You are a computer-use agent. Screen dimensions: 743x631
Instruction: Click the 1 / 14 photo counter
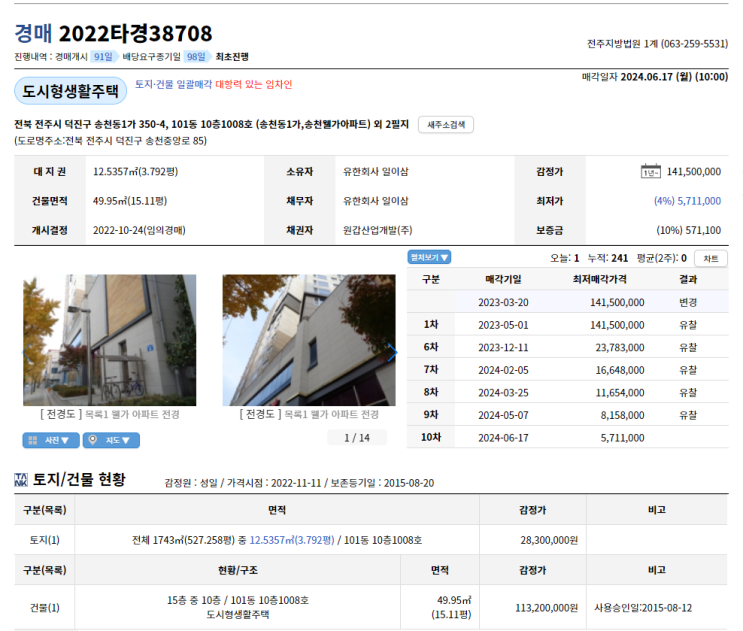click(357, 438)
